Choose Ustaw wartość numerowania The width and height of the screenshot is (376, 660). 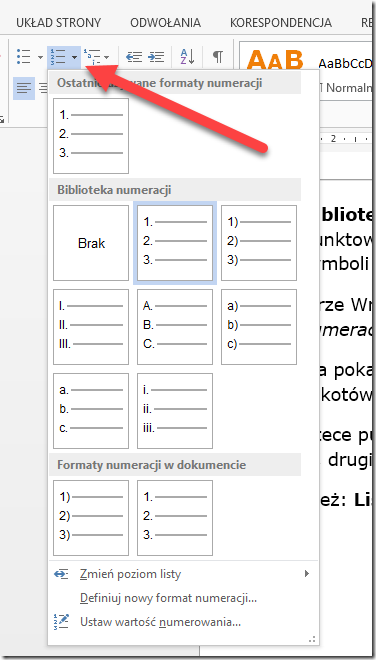pos(183,621)
